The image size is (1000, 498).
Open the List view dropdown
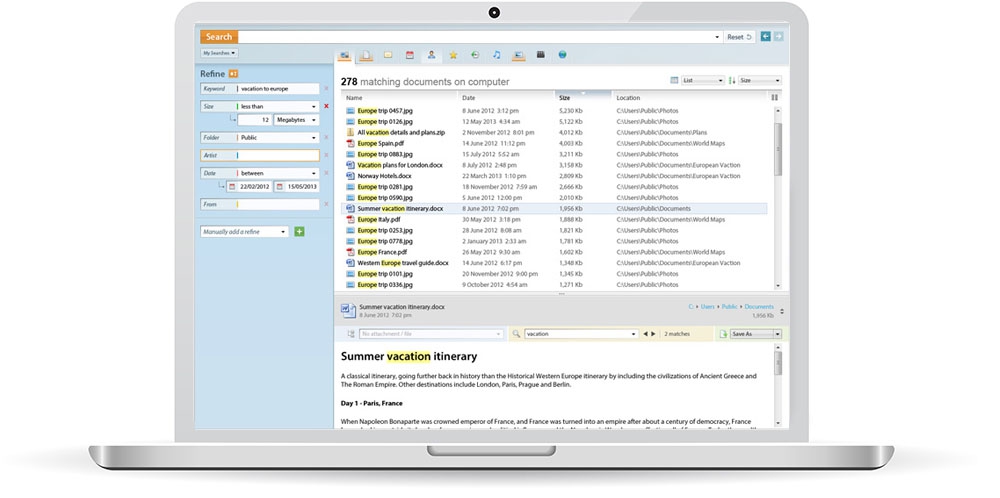(703, 80)
